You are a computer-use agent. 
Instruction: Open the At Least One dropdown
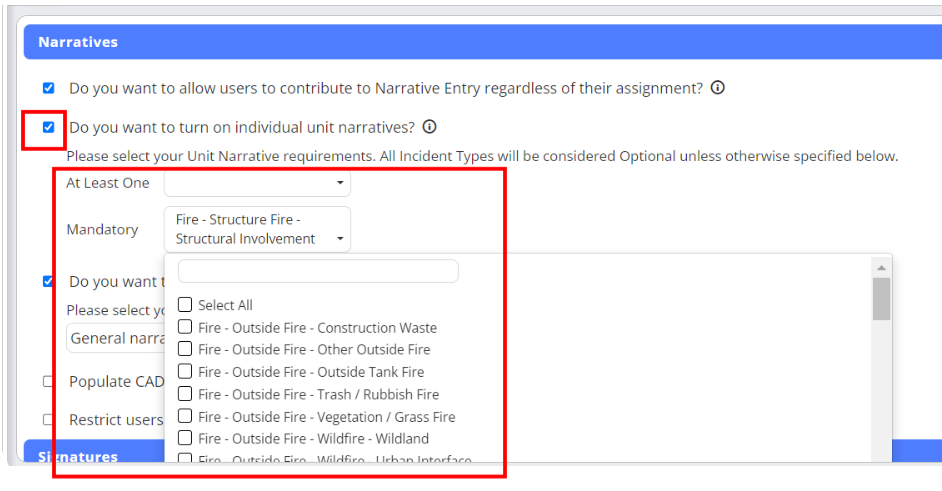(x=257, y=183)
